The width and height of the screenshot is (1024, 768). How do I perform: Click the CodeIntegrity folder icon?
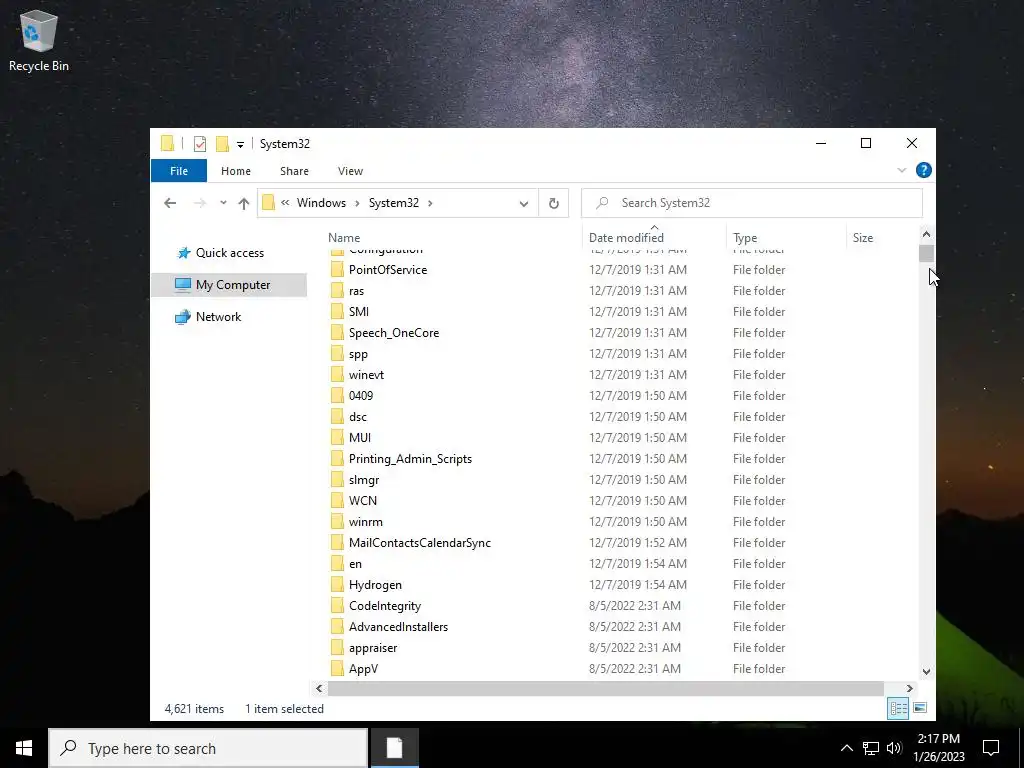click(x=337, y=606)
